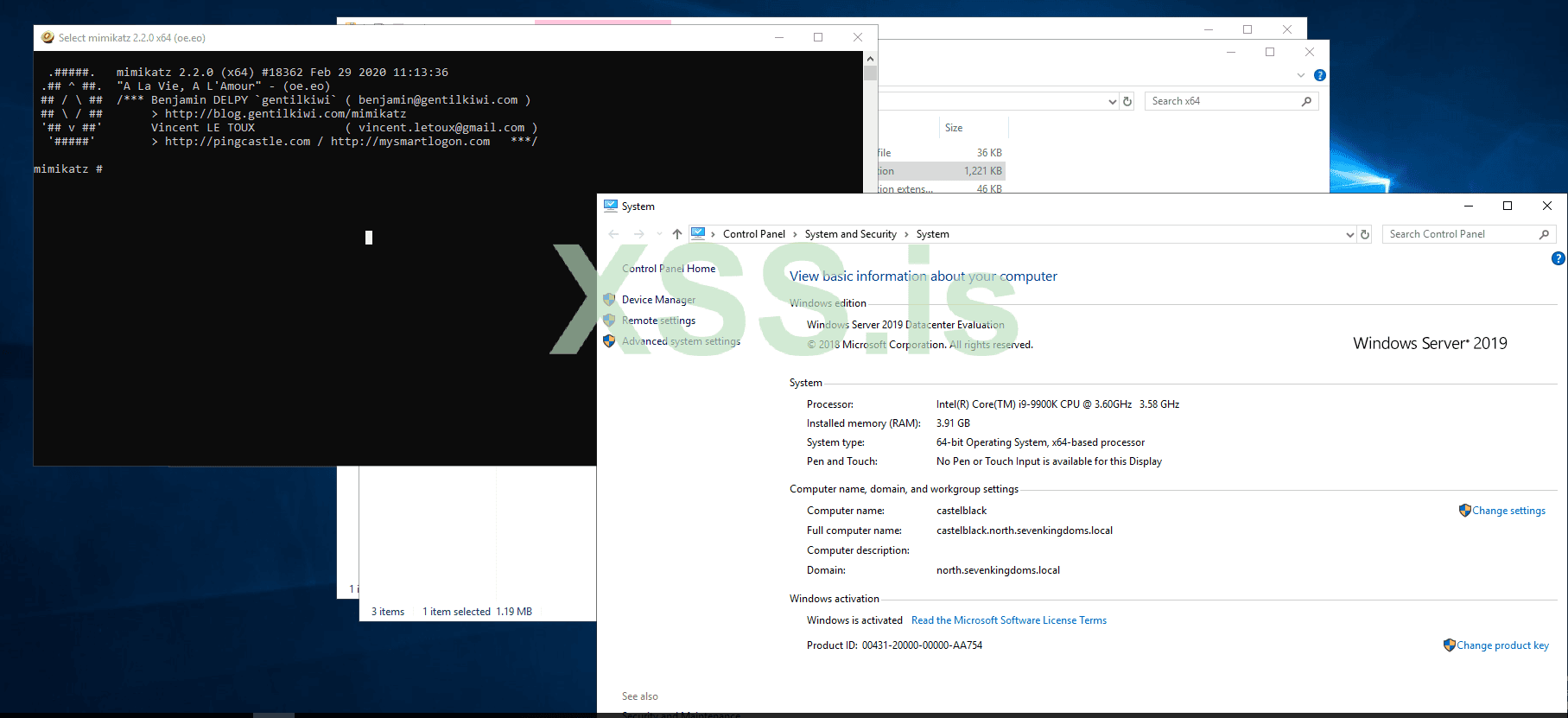
Task: Click the mimikatz # prompt line
Action: [68, 168]
